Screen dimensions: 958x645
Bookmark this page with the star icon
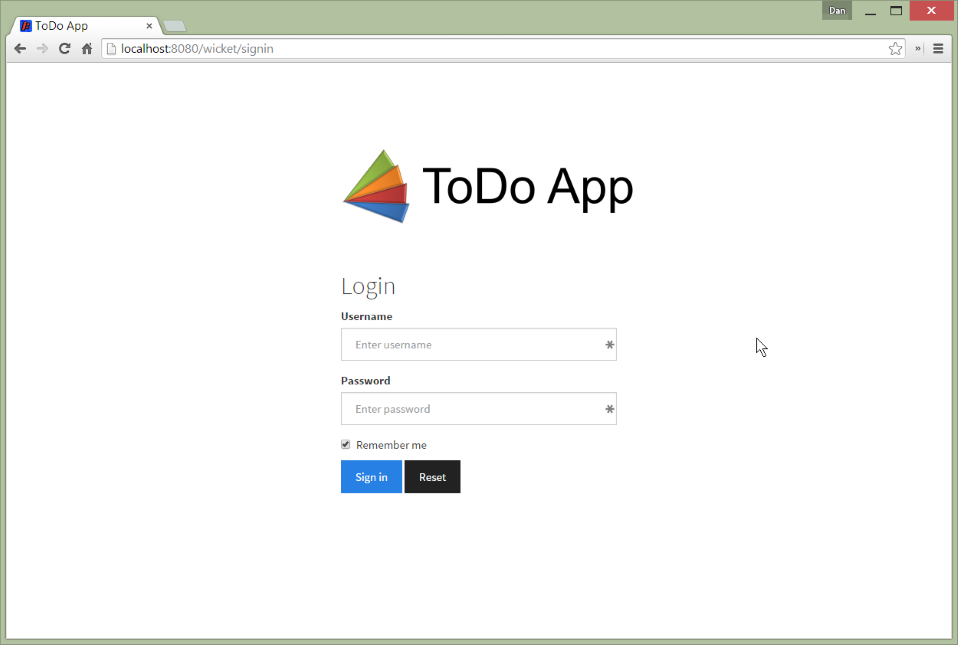[x=895, y=48]
